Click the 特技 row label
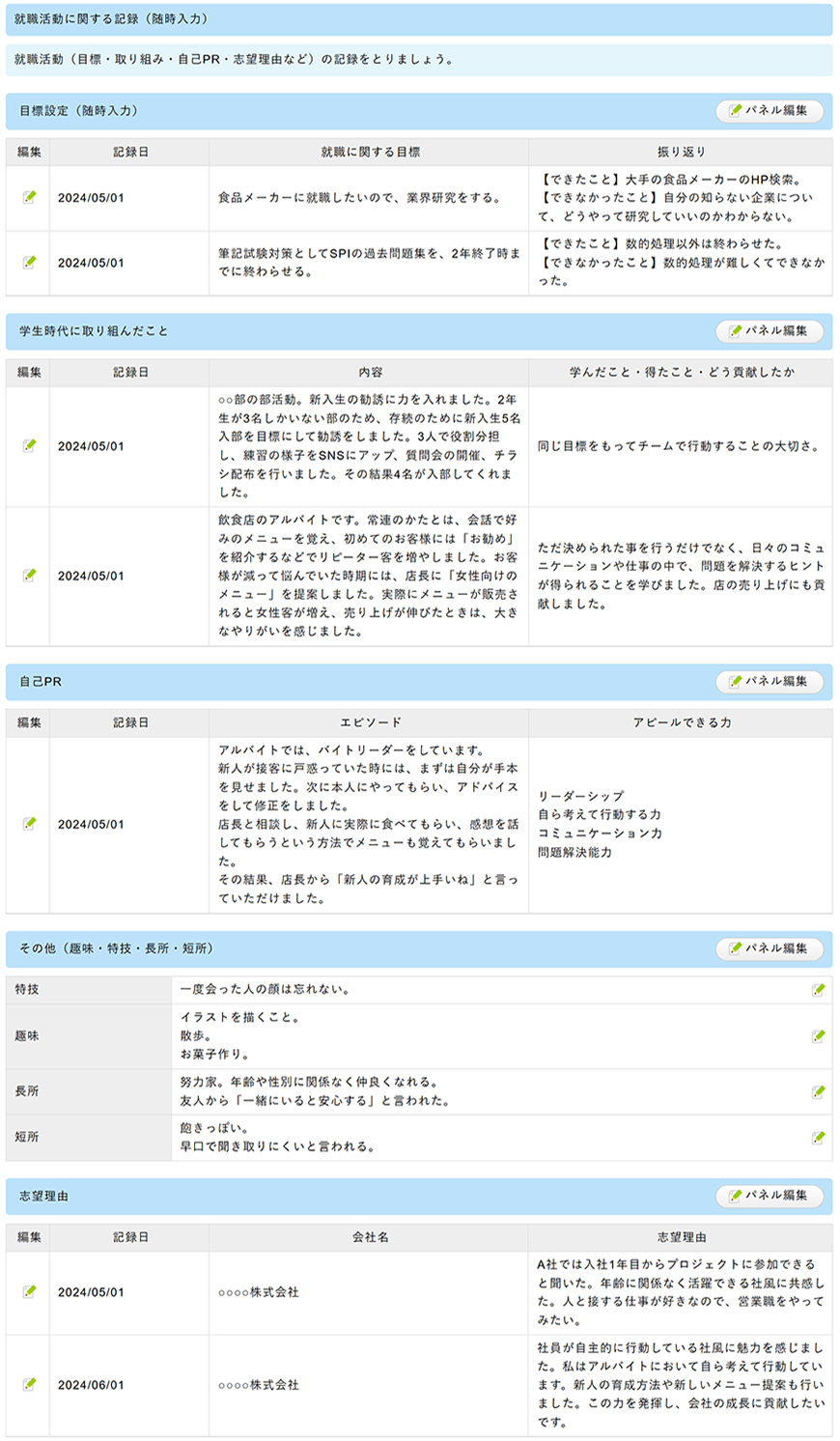840x1441 pixels. pyautogui.click(x=27, y=990)
